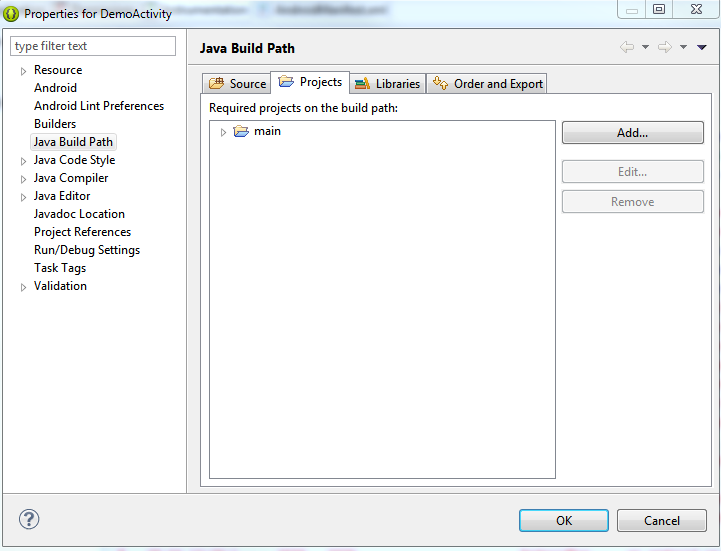Image resolution: width=721 pixels, height=551 pixels.
Task: Select Java Build Path entry
Action: click(73, 142)
